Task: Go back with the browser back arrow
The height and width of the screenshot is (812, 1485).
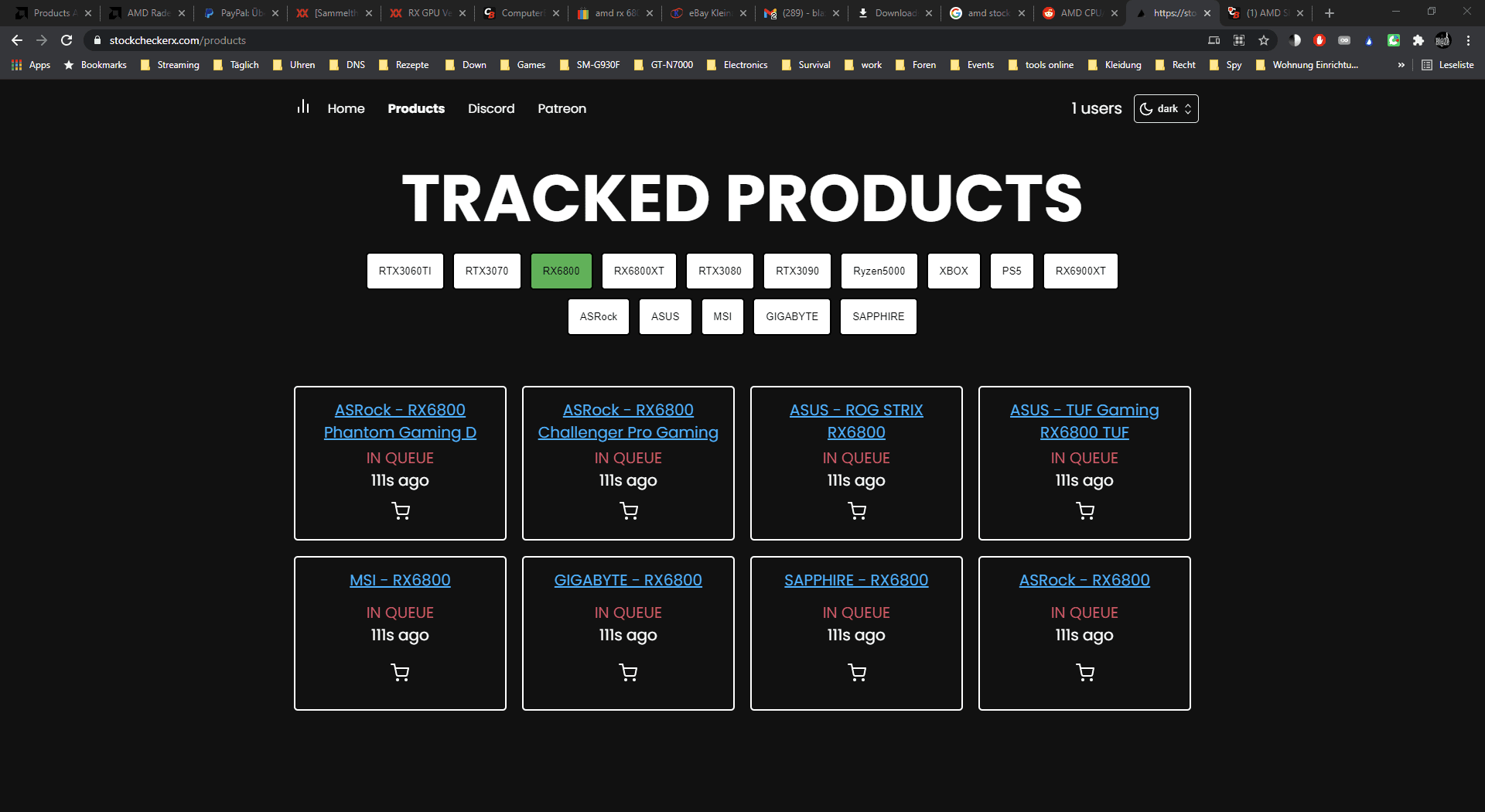Action: point(17,40)
